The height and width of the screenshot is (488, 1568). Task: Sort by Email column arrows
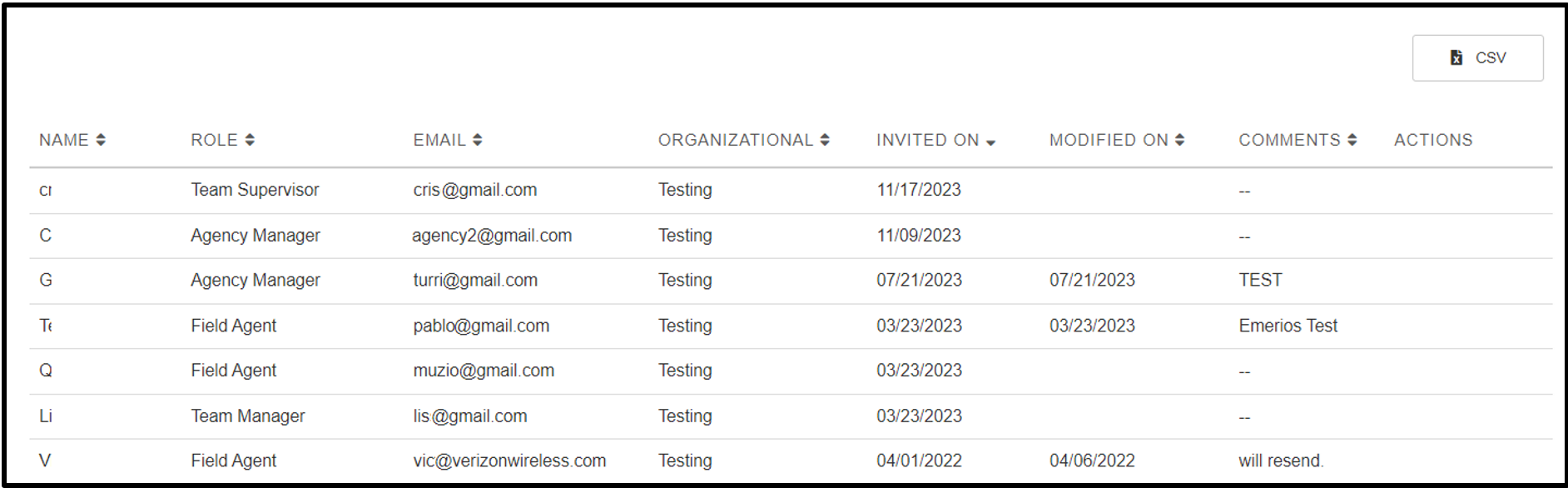[x=478, y=140]
